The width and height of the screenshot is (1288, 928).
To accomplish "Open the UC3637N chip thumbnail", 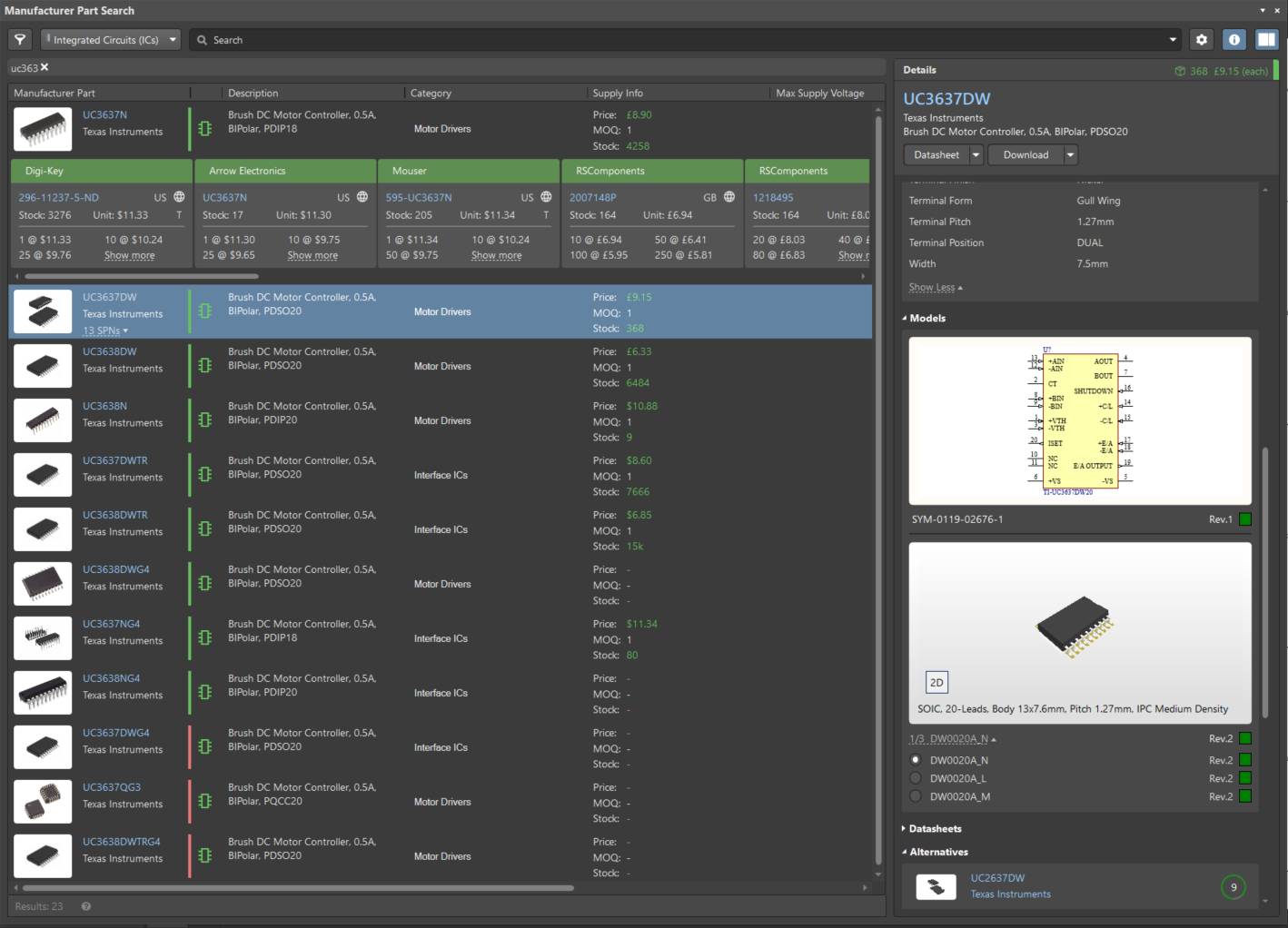I will pyautogui.click(x=43, y=129).
